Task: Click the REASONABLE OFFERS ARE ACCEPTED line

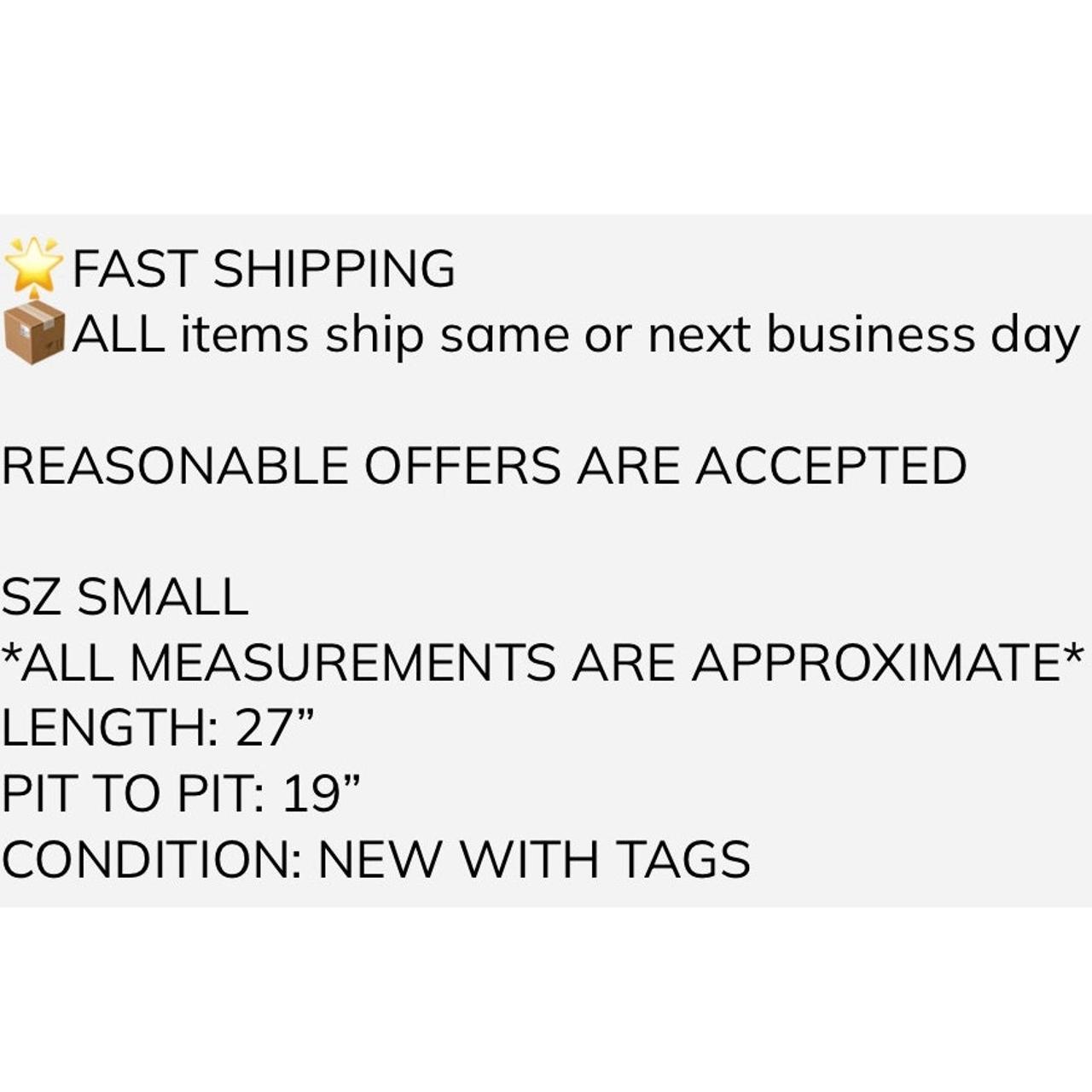Action: 484,466
